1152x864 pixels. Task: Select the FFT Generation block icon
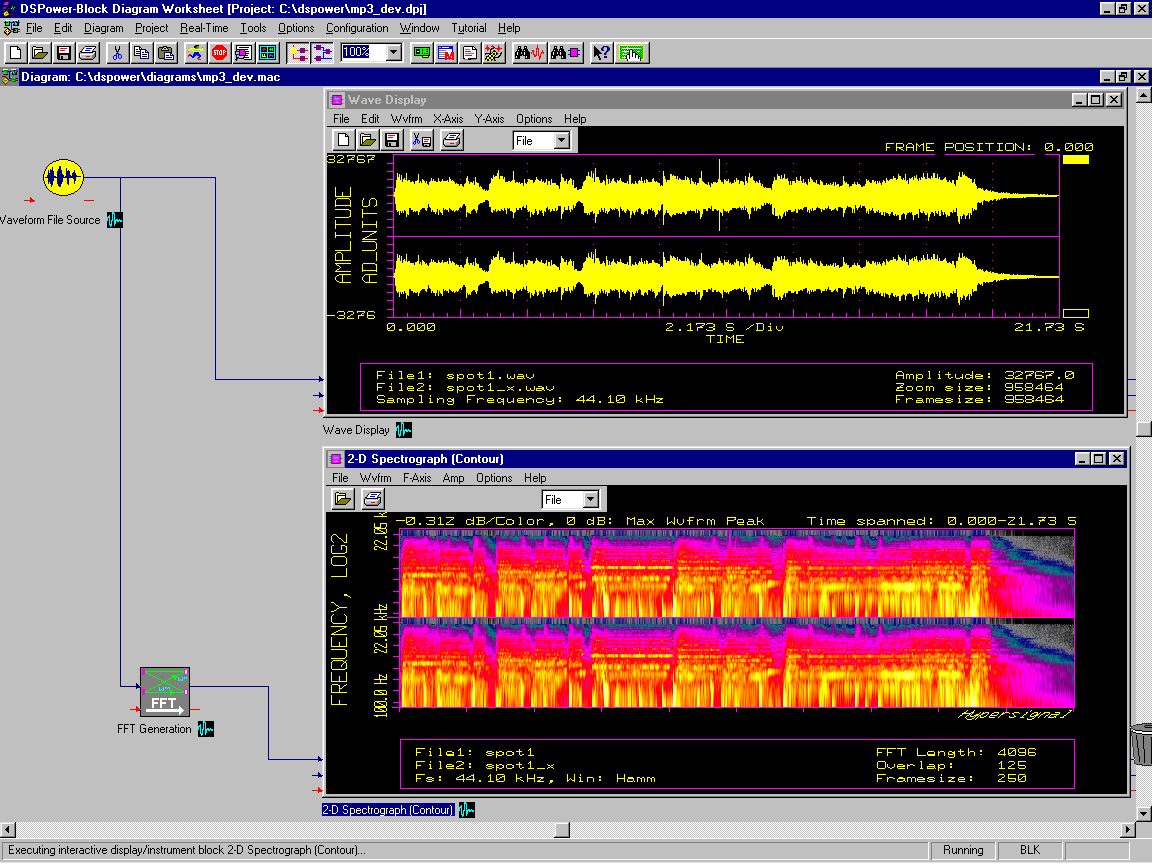point(165,691)
